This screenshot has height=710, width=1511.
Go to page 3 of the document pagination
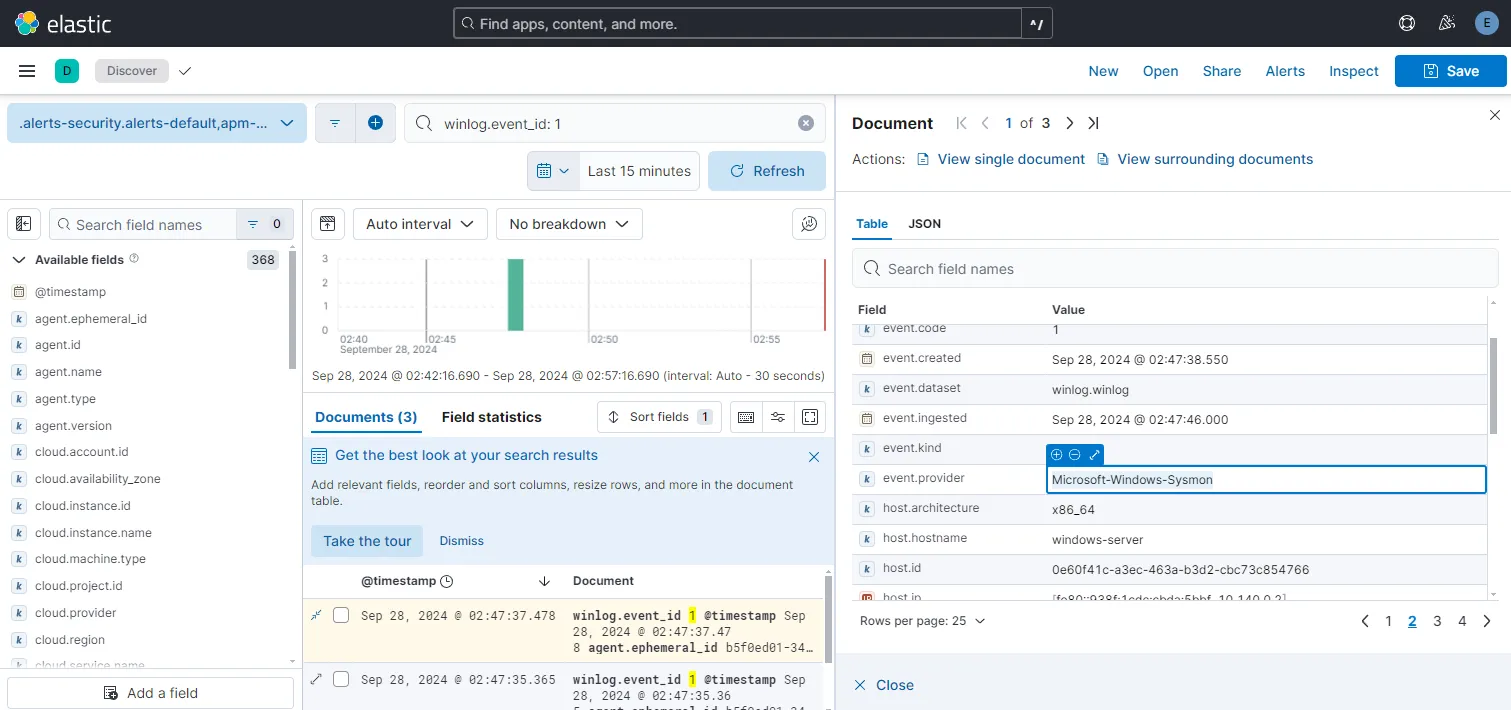tap(1437, 620)
